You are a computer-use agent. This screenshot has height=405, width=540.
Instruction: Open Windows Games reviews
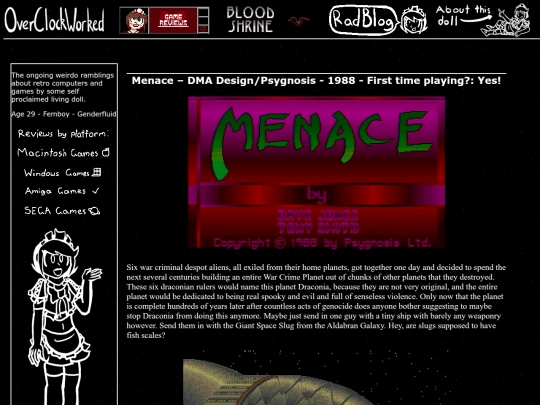click(62, 172)
